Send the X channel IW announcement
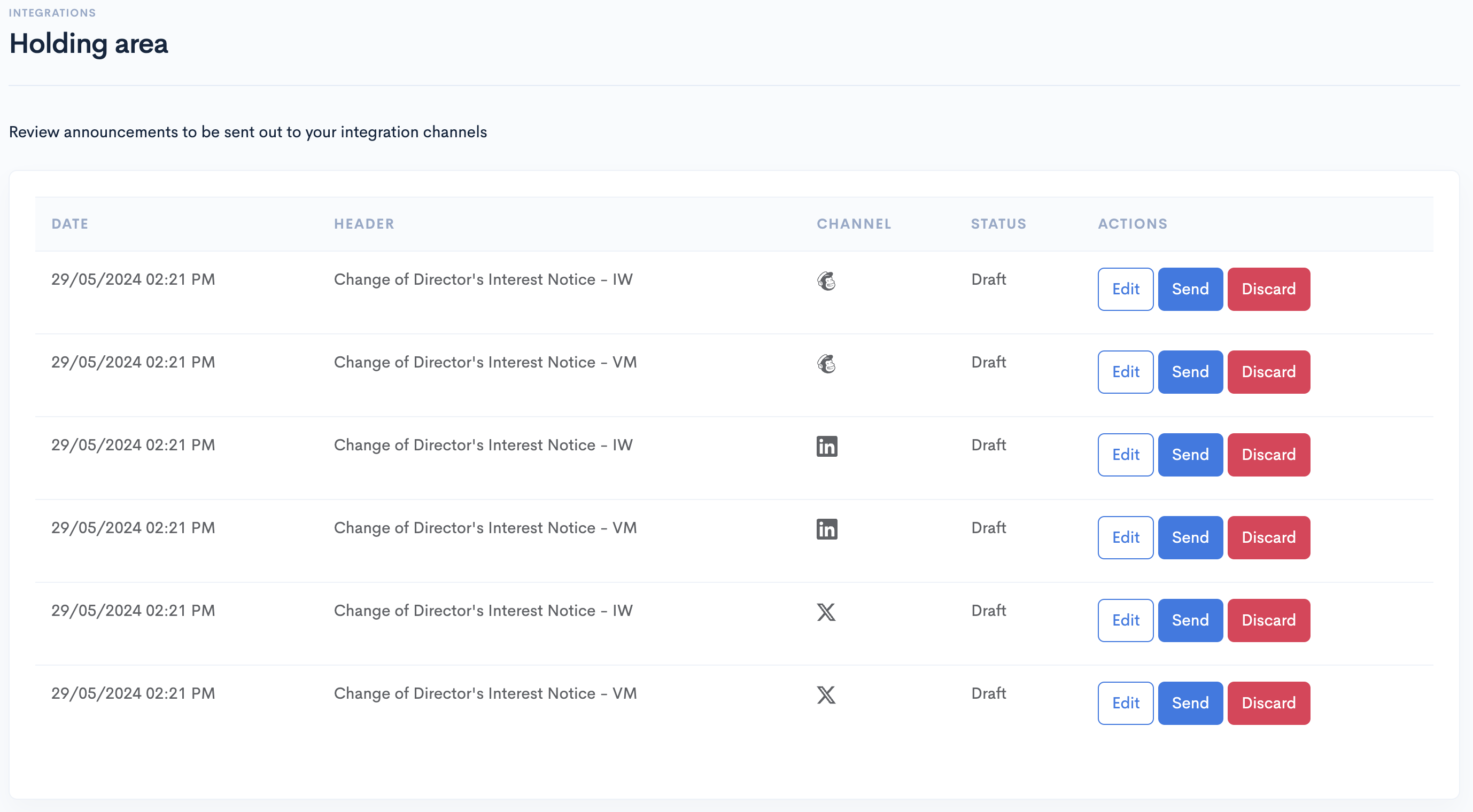 1190,621
